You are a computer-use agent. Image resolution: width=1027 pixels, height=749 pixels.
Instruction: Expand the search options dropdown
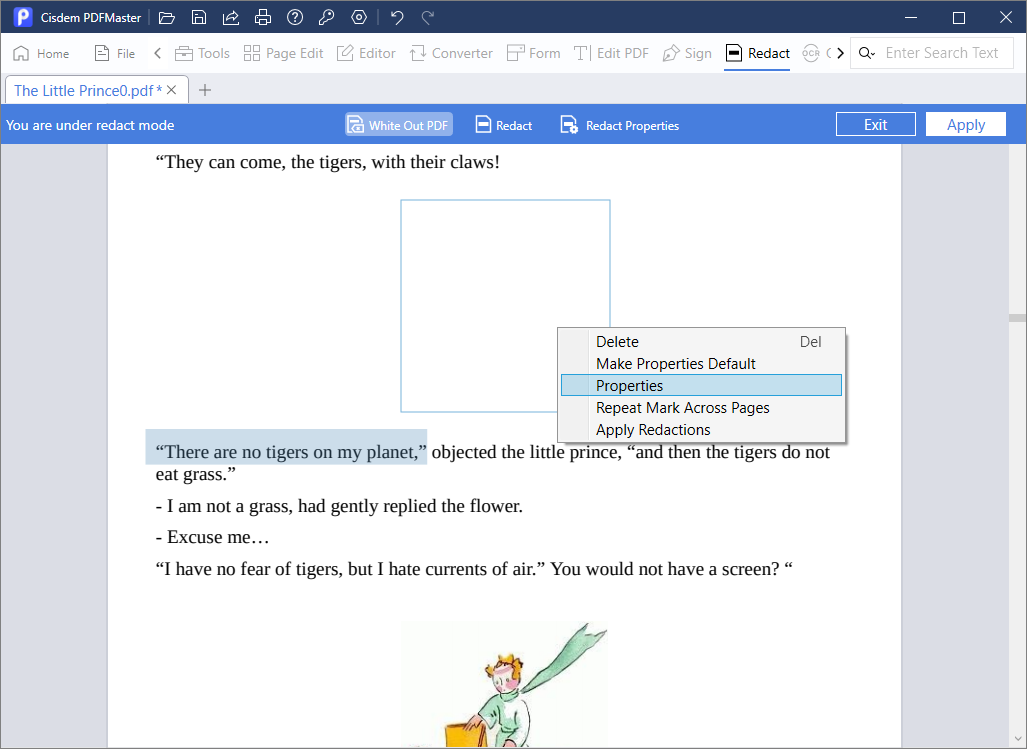pos(867,53)
